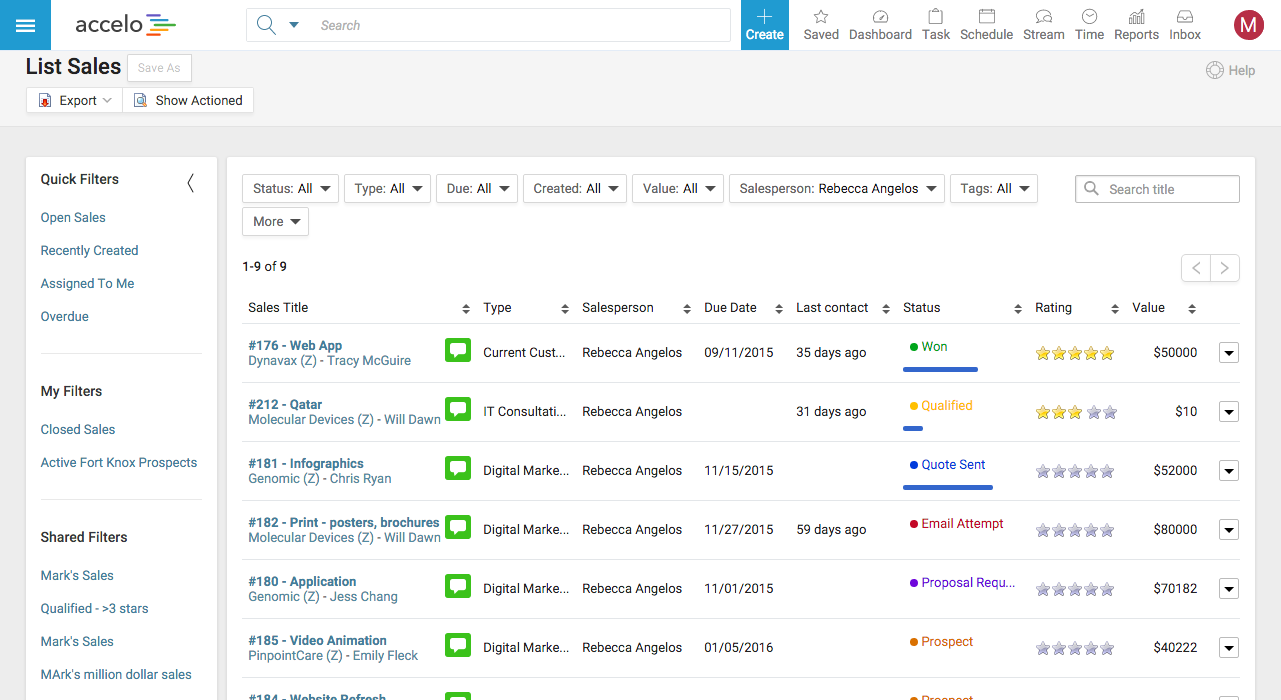Collapse the Quick Filters panel chevron
Screen dimensions: 1281x700
click(190, 182)
